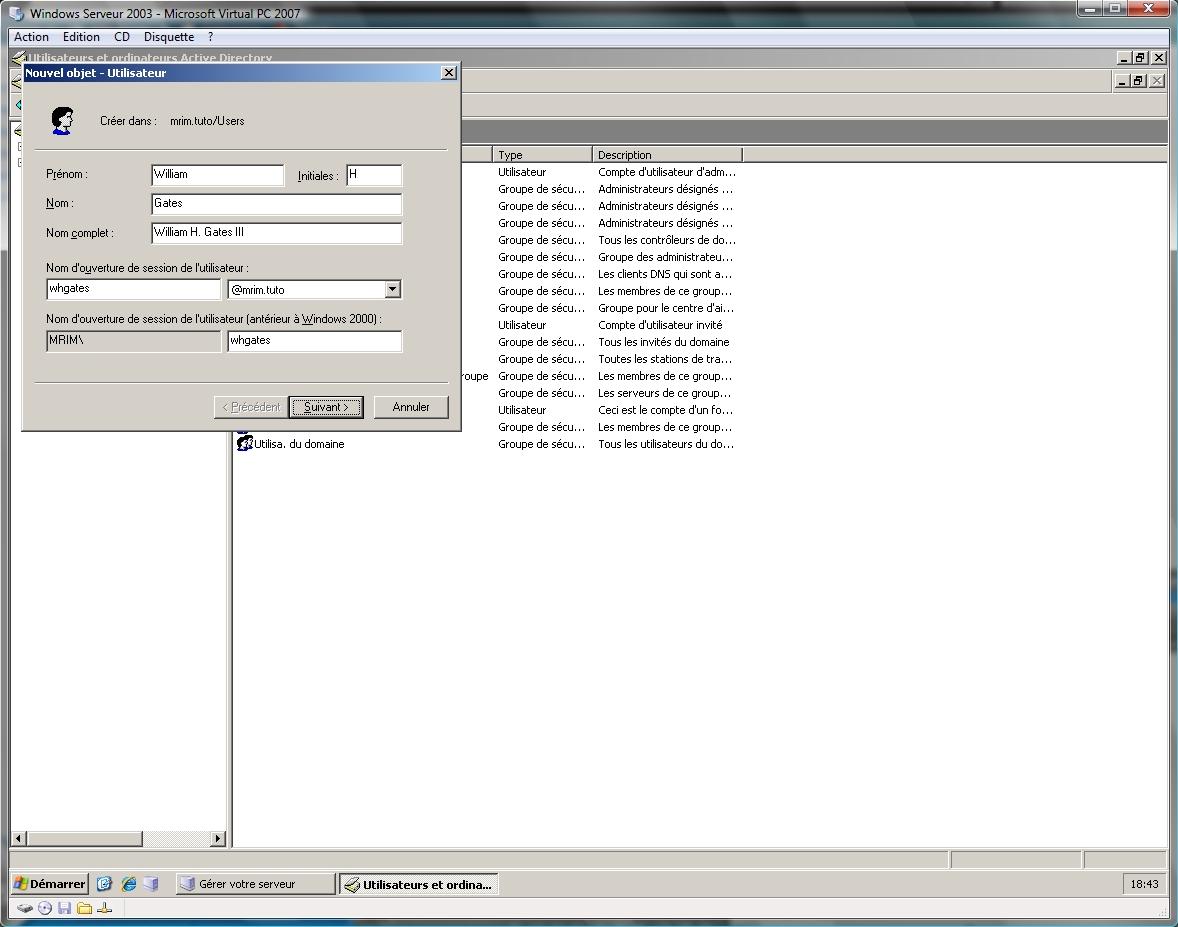
Task: Click into the Prénom field
Action: (218, 175)
